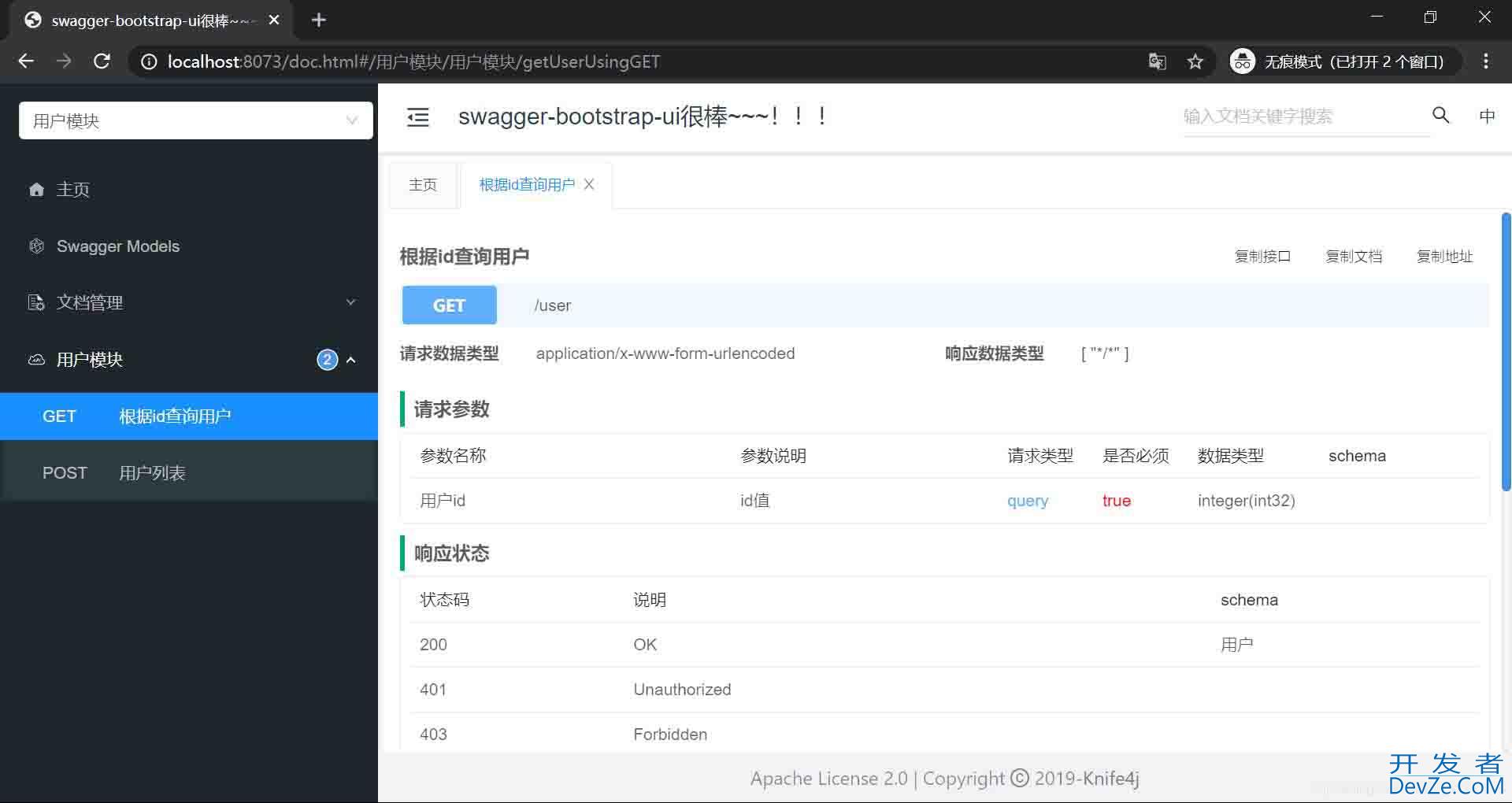Click the browser address bar URL
Image resolution: width=1512 pixels, height=803 pixels.
413,61
